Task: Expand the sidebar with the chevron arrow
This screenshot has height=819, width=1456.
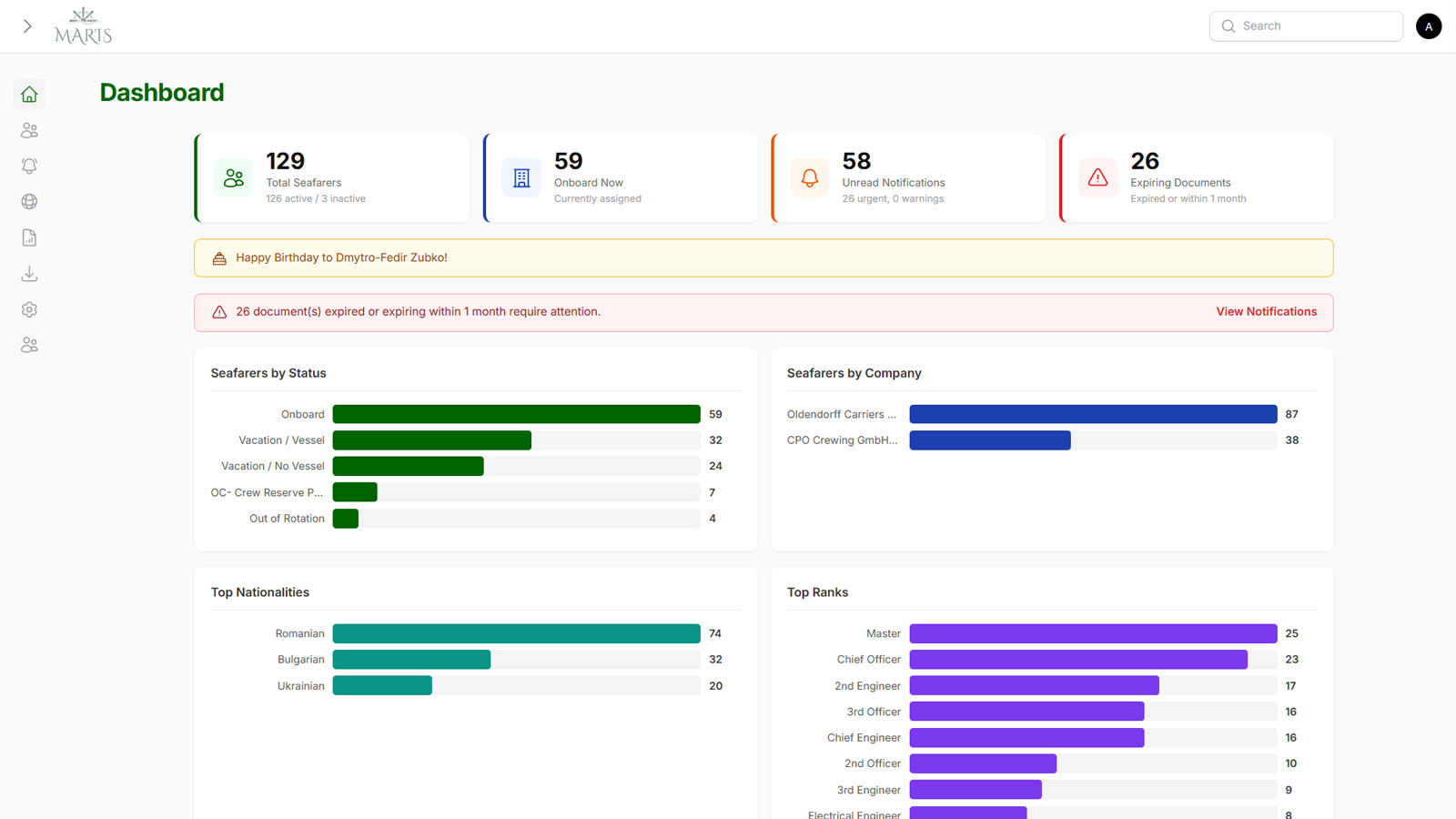Action: pyautogui.click(x=27, y=26)
